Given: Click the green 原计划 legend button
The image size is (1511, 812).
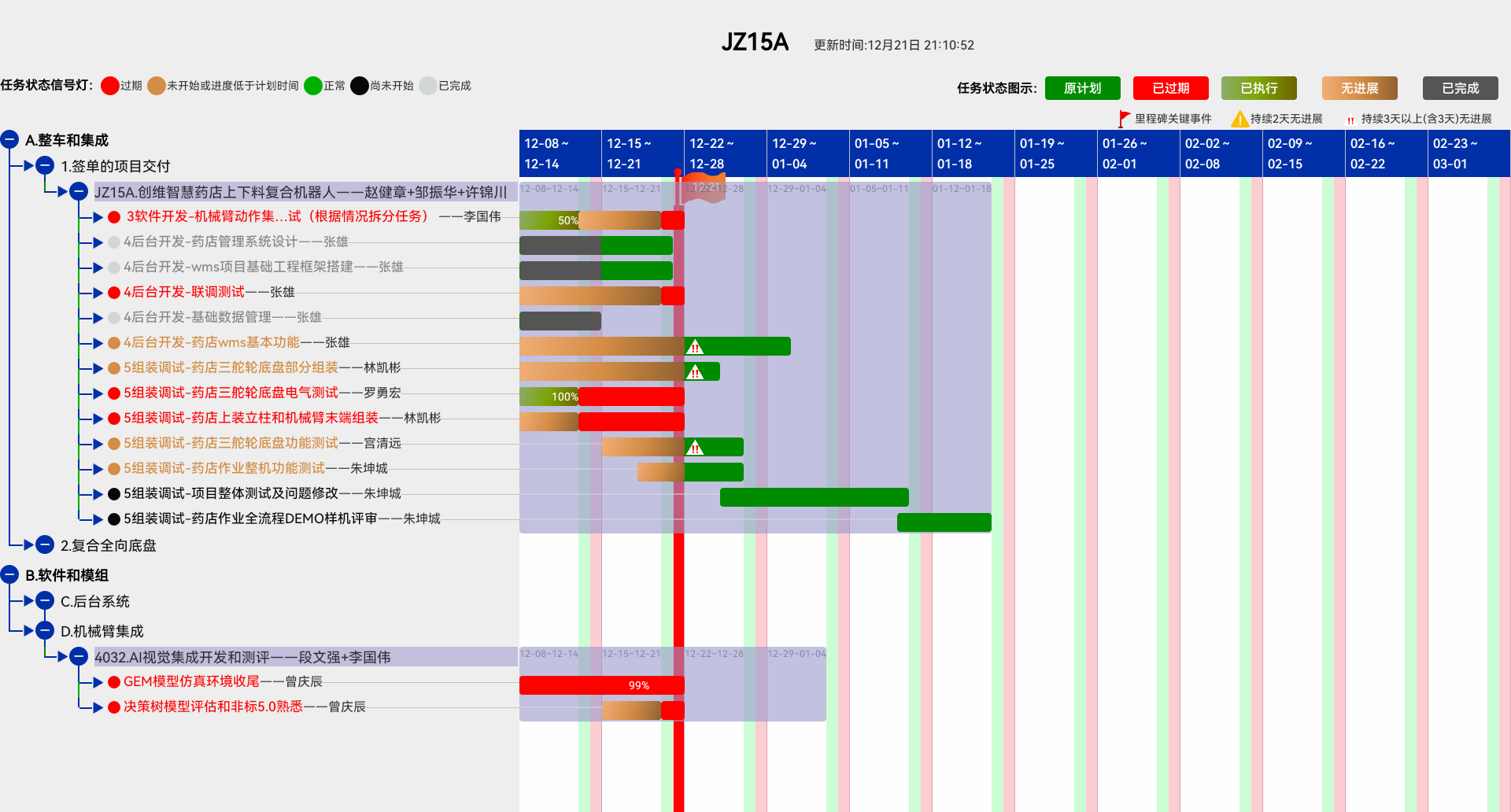Looking at the screenshot, I should (x=1082, y=88).
